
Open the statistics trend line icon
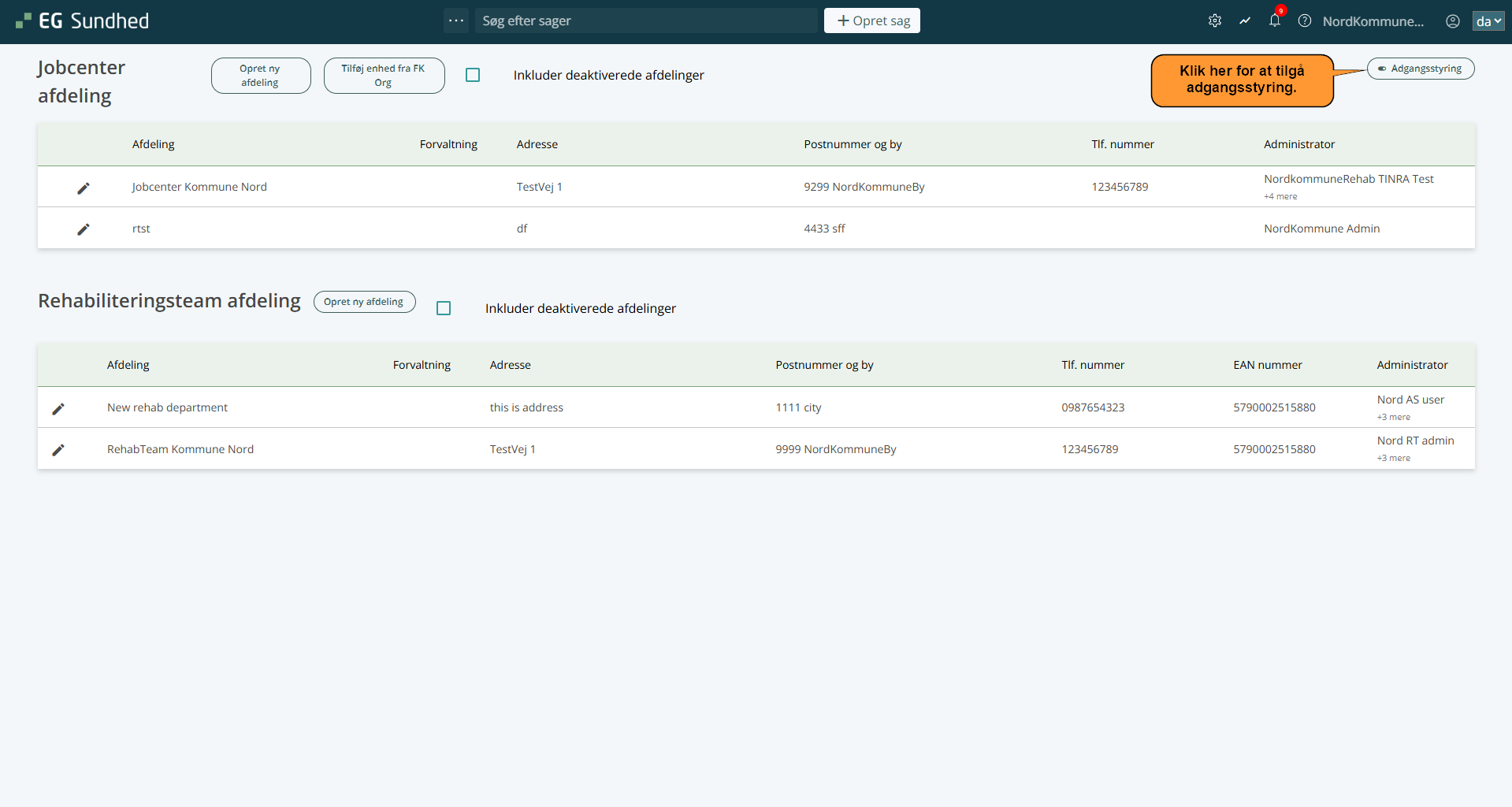pyautogui.click(x=1245, y=21)
